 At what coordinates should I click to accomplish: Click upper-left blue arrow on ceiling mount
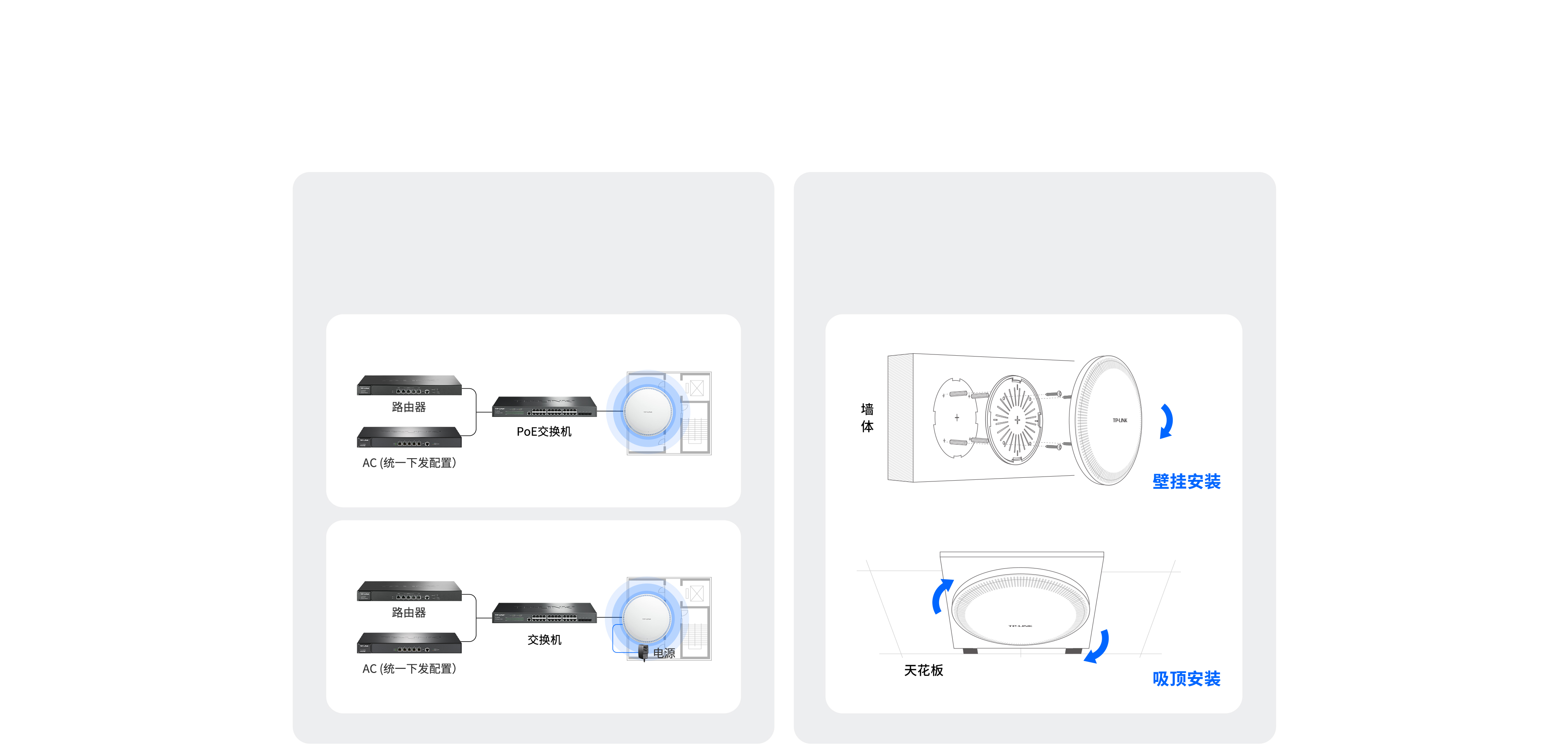(942, 596)
